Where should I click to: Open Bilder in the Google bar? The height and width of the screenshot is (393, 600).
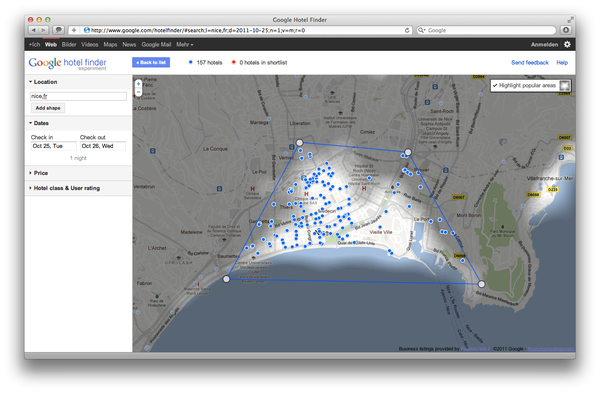tap(69, 44)
